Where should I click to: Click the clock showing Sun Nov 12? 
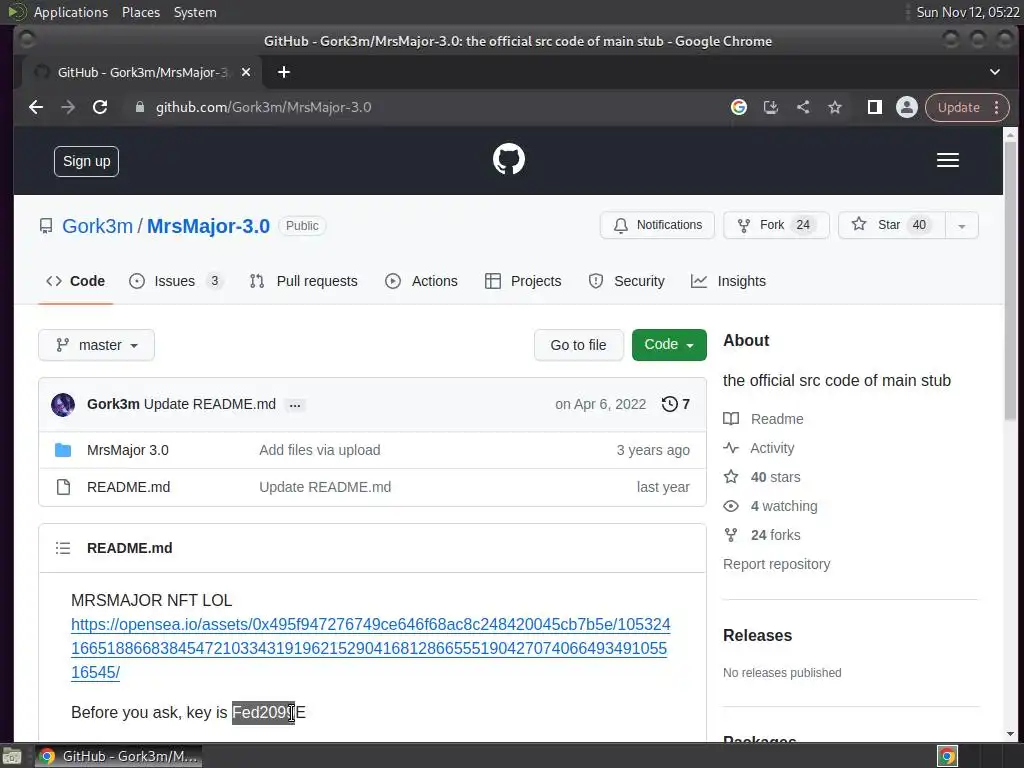click(x=968, y=12)
